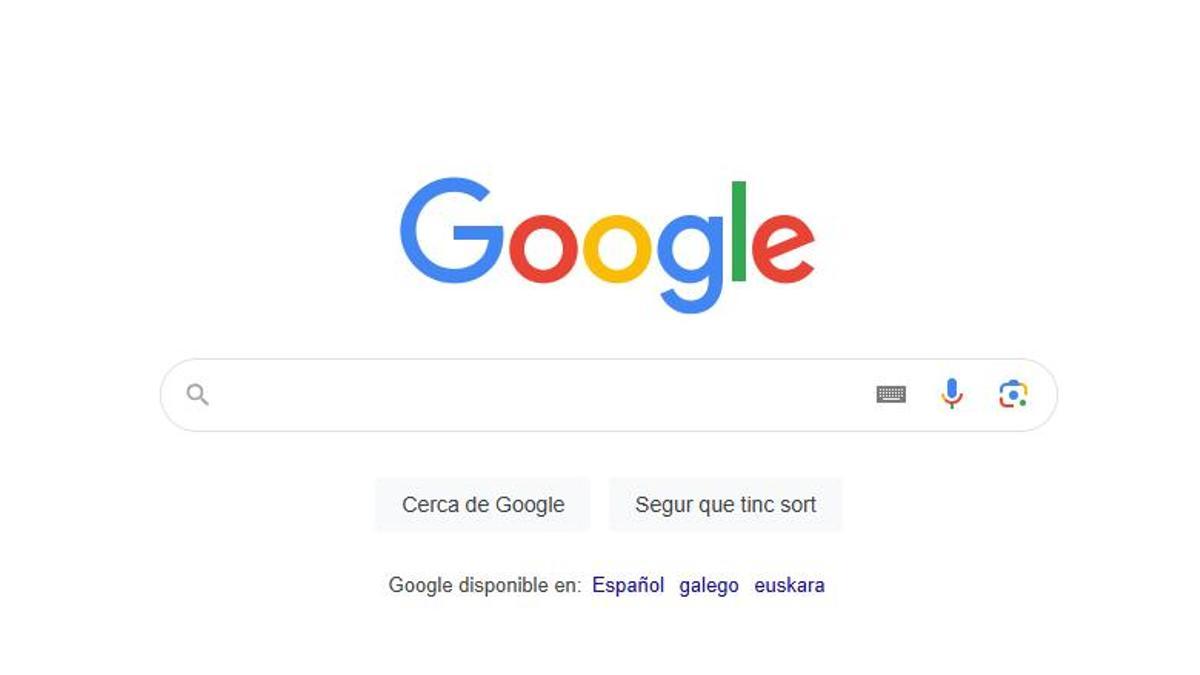The height and width of the screenshot is (675, 1200).
Task: Click the green letter l in logo
Action: [x=739, y=231]
